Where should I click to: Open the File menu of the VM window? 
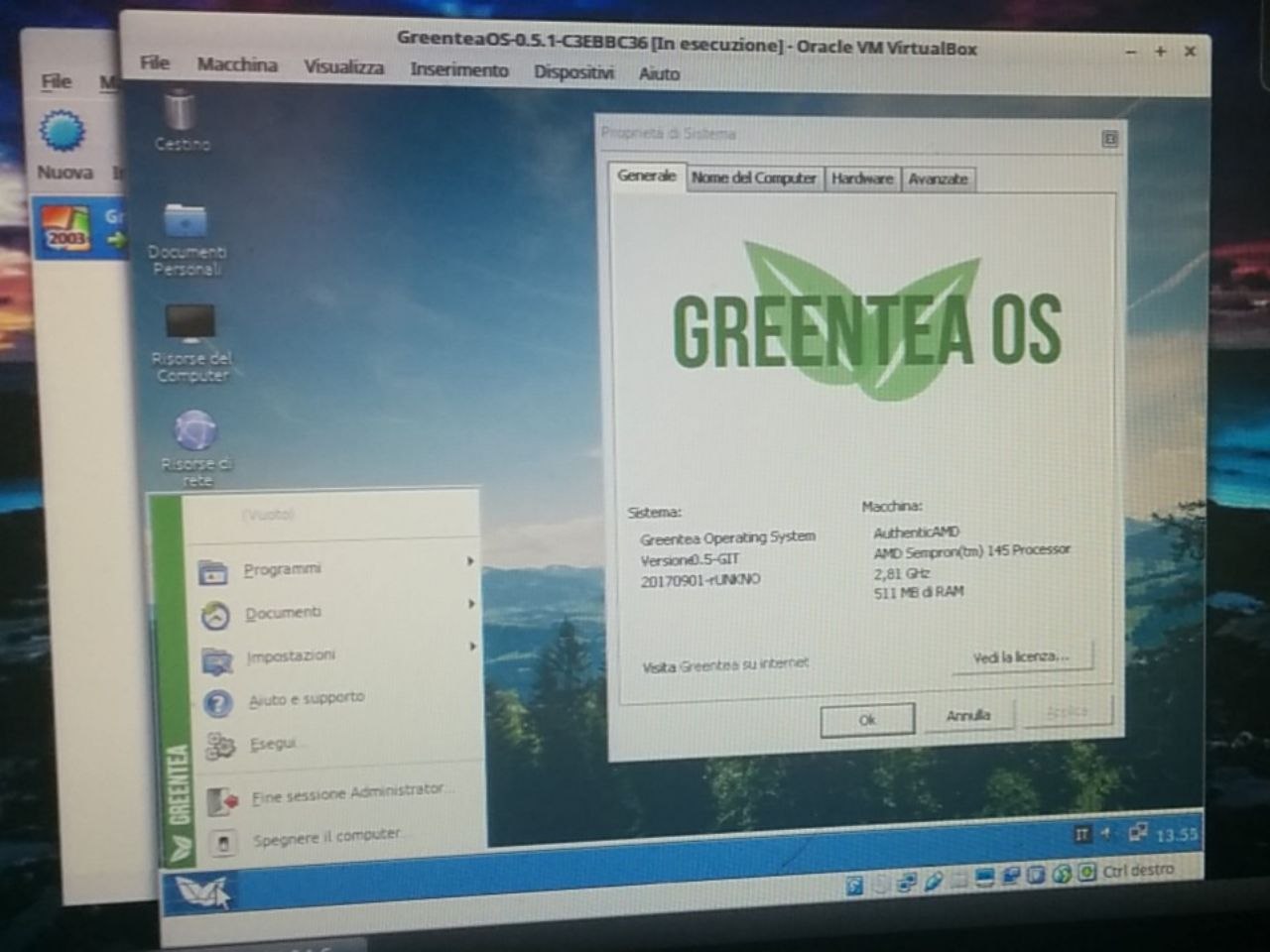pyautogui.click(x=155, y=62)
